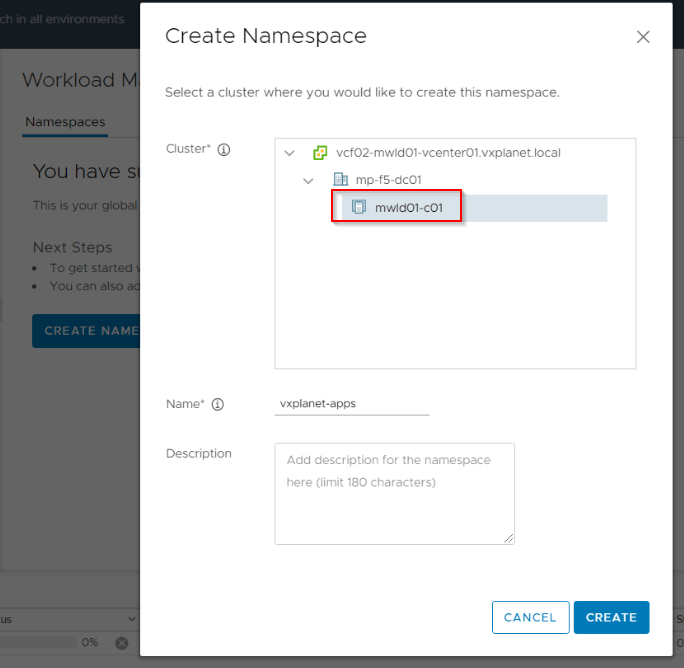Click inside the Description text area

click(394, 493)
